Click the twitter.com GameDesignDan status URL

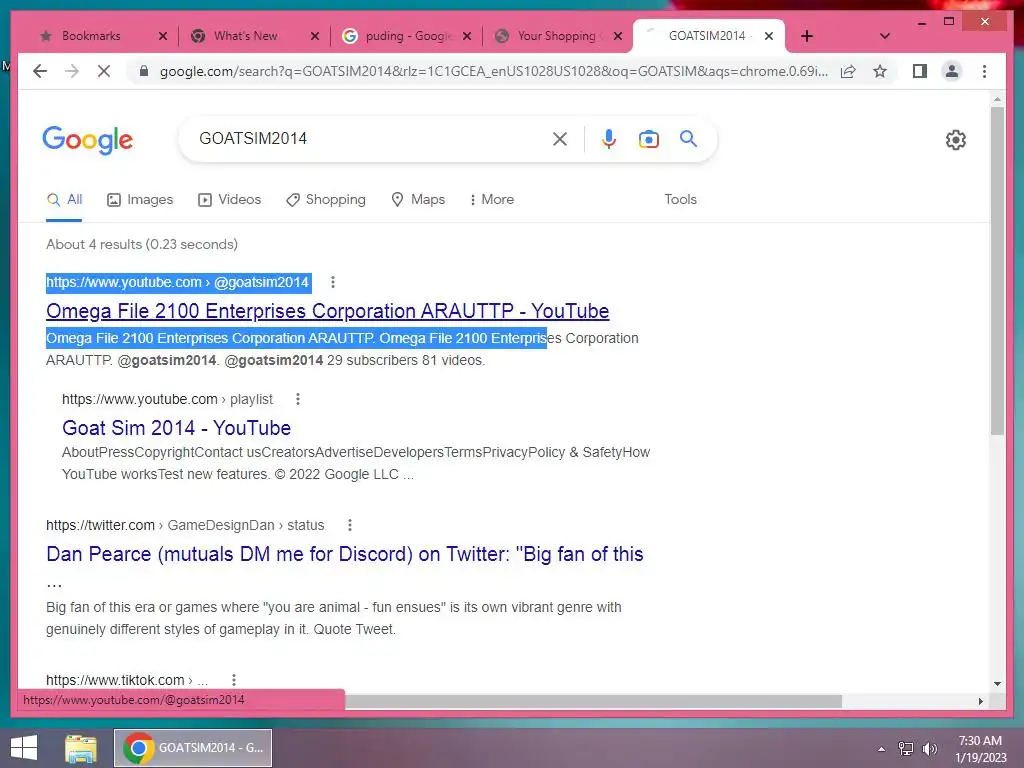(185, 525)
